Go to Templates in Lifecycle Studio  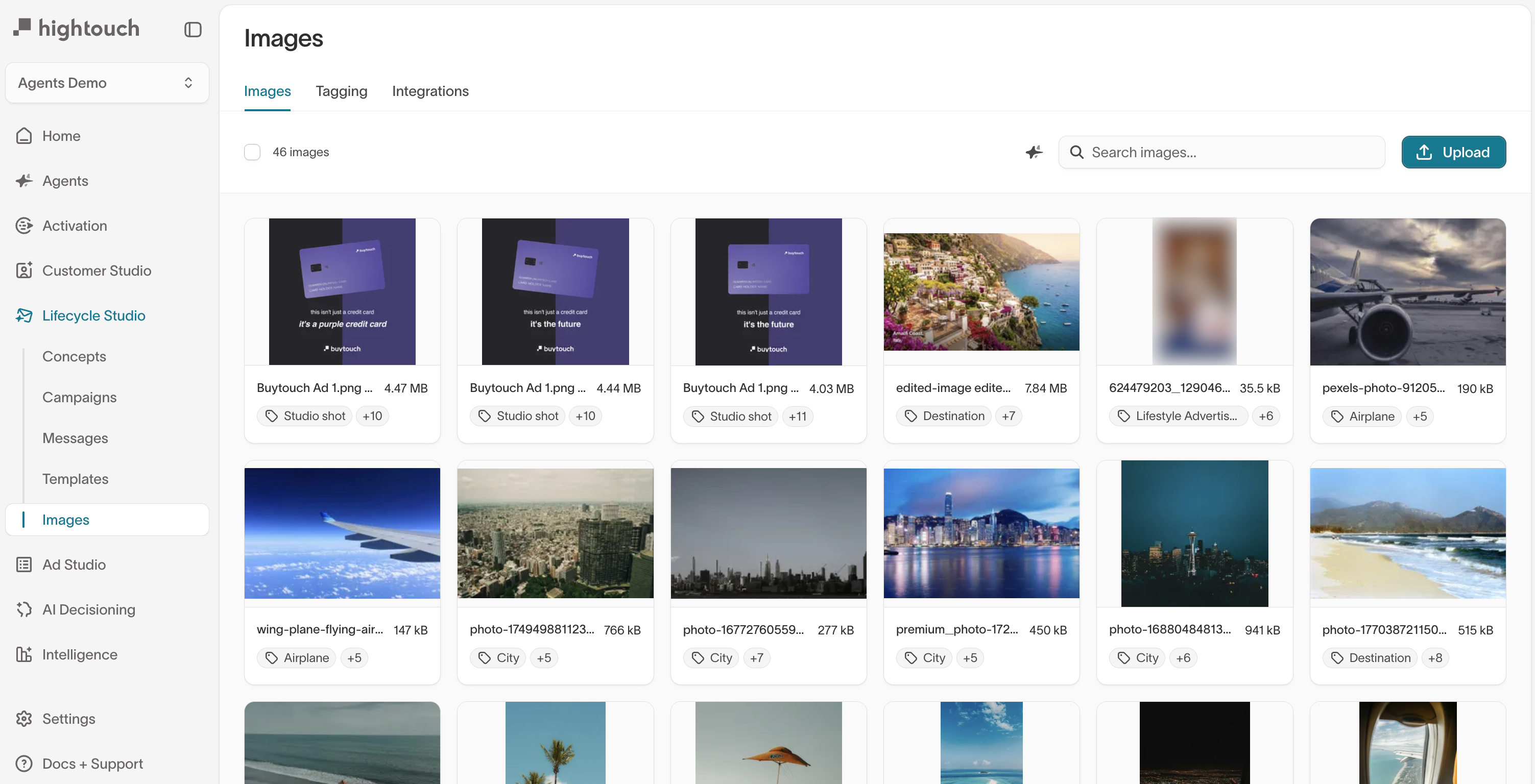coord(75,479)
